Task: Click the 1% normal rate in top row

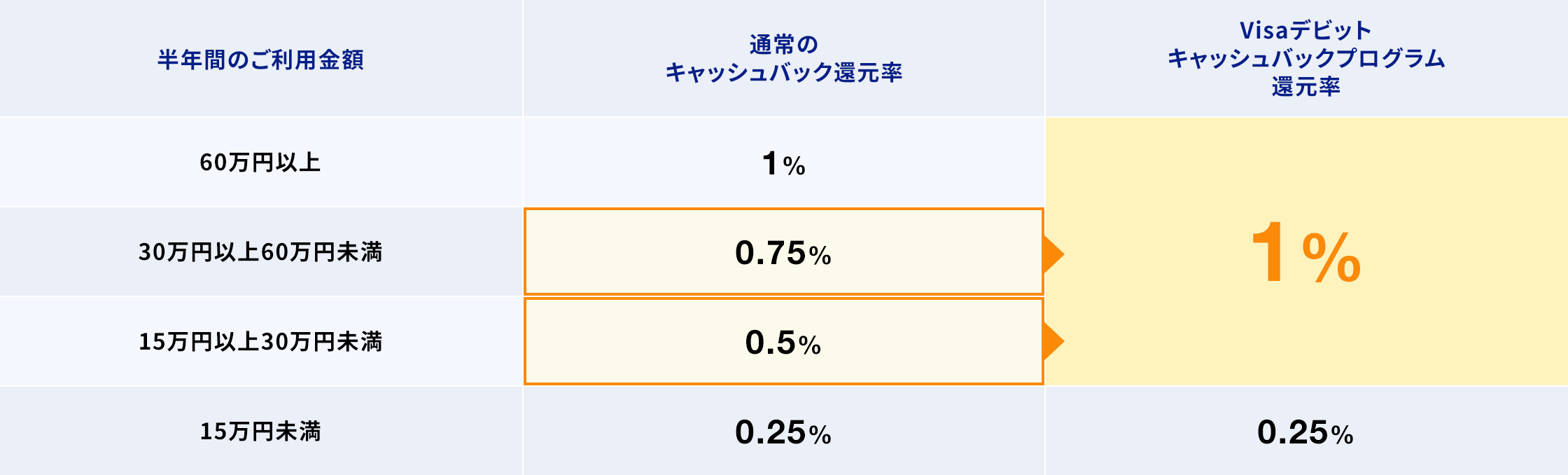Action: [783, 164]
